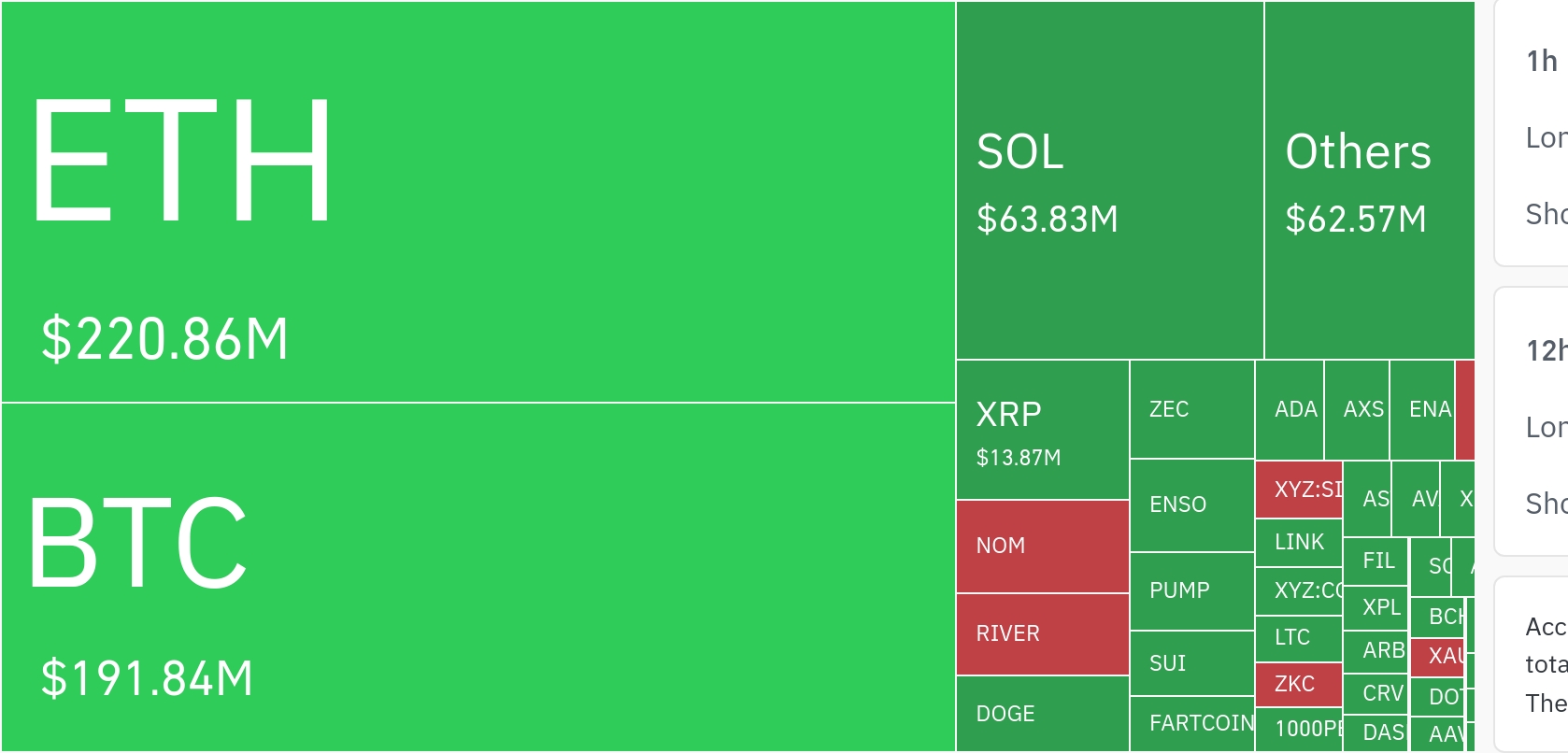The height and width of the screenshot is (753, 1568).
Task: Select the ENA tile
Action: click(x=1422, y=410)
